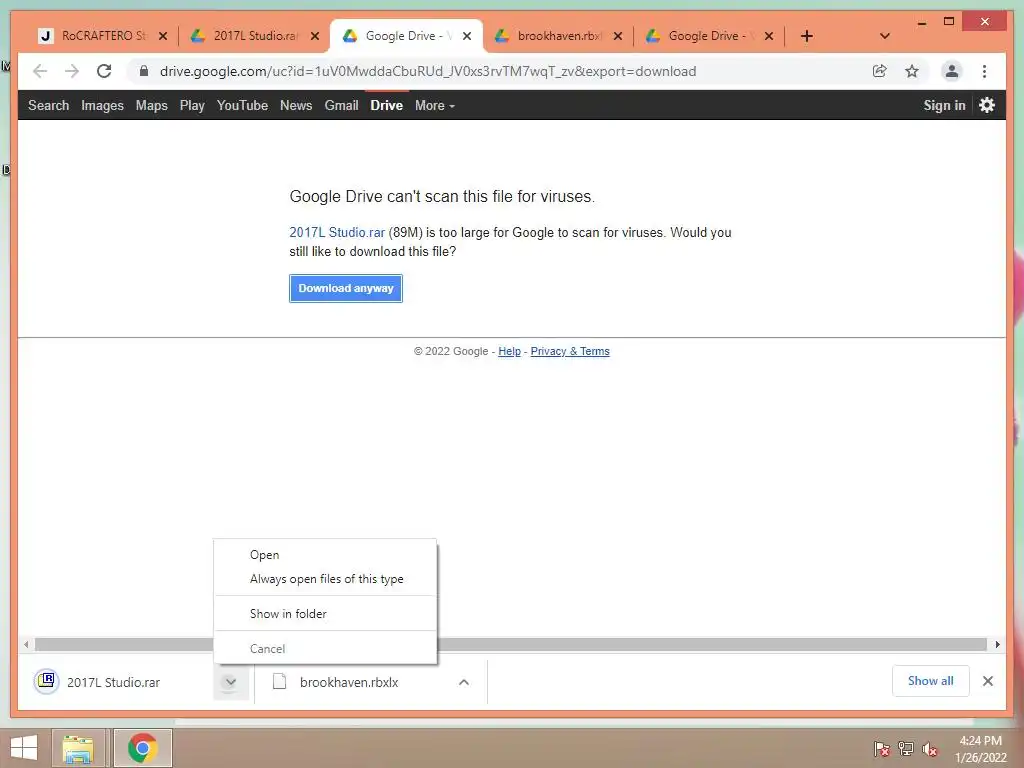Click the muted volume tray icon
Screen dimensions: 1024x768
(x=930, y=750)
